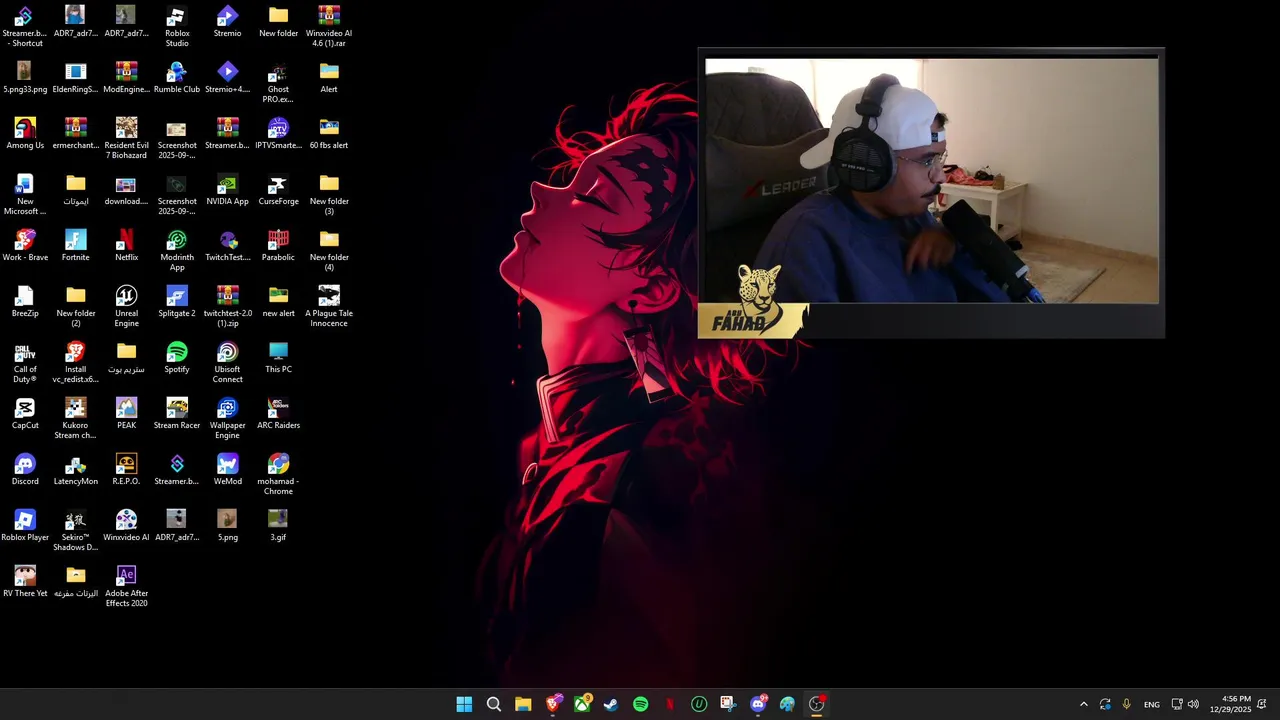
Task: Select the Modrinth App desktop icon
Action: pos(177,250)
